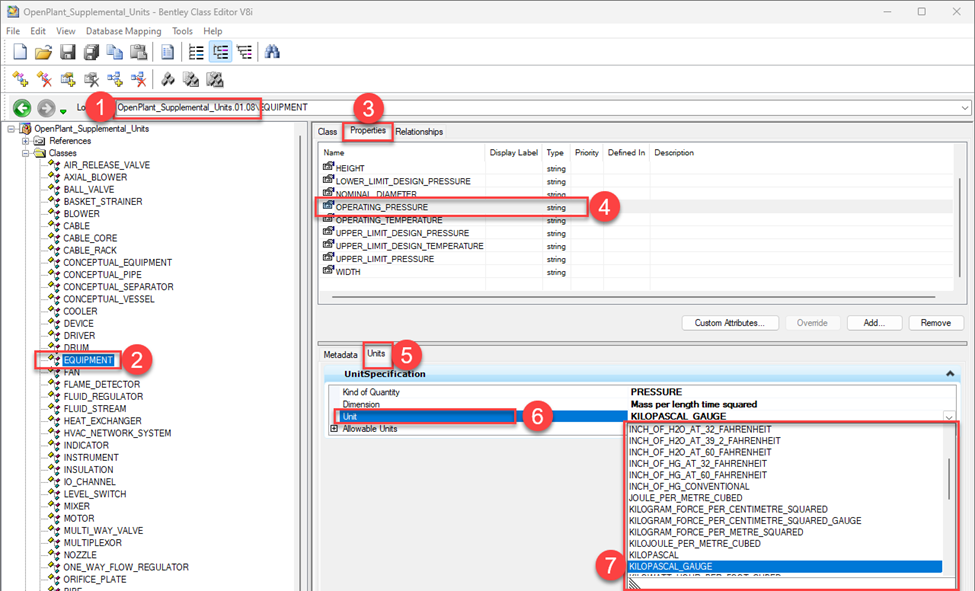Screen dimensions: 975x591
Task: Open the View menu
Action: 65,30
